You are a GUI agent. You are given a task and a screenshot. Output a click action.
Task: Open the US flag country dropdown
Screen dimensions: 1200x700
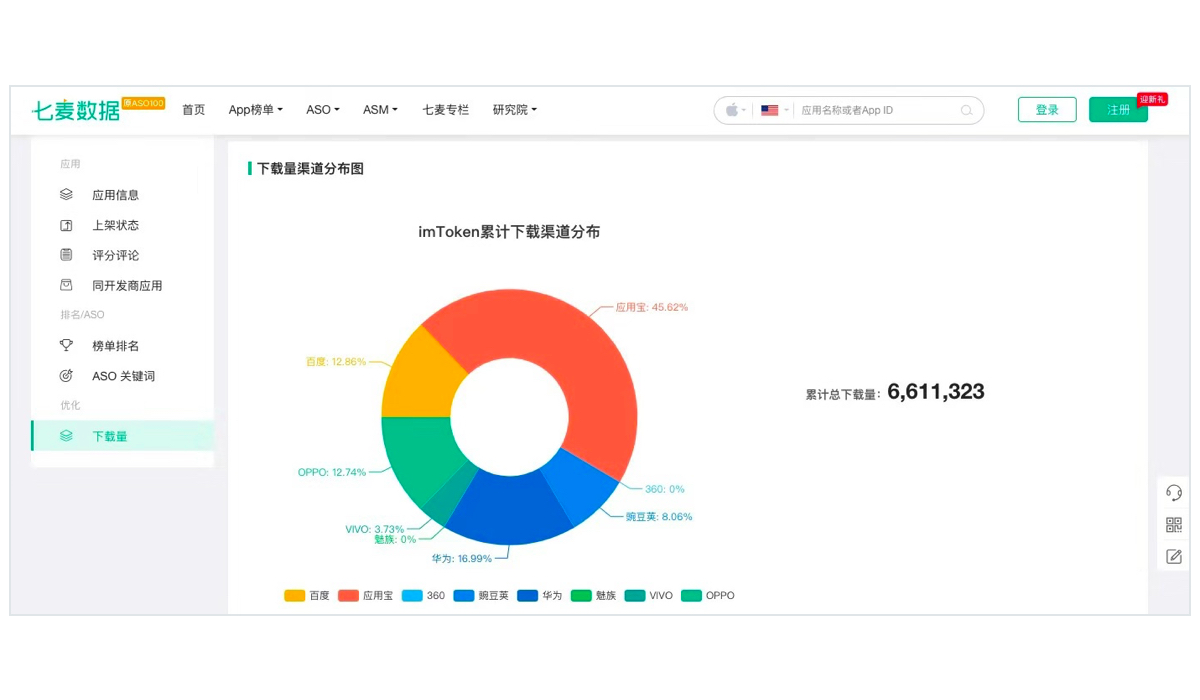[x=775, y=110]
